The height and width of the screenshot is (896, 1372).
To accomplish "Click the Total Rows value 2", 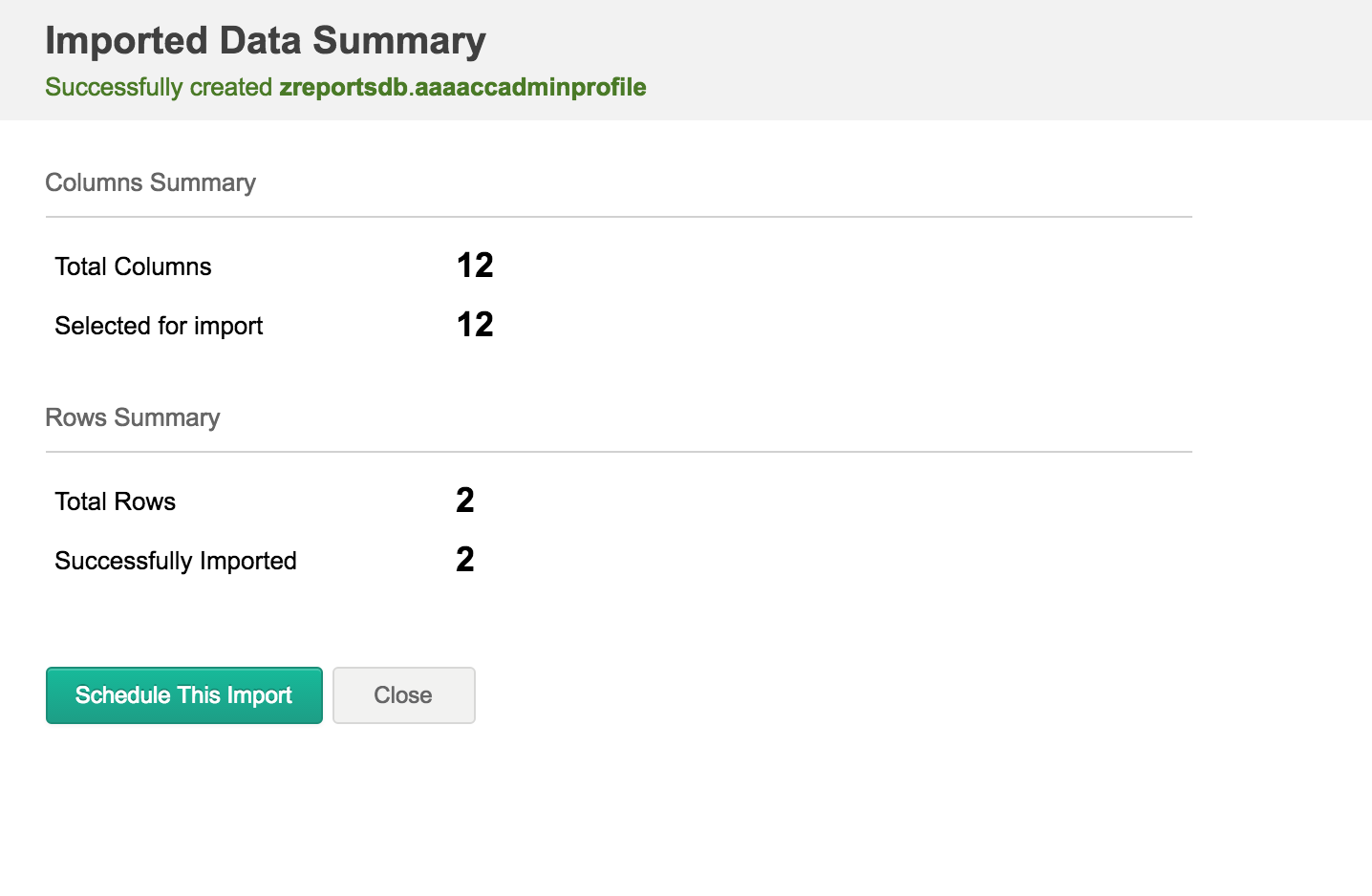I will click(x=465, y=501).
